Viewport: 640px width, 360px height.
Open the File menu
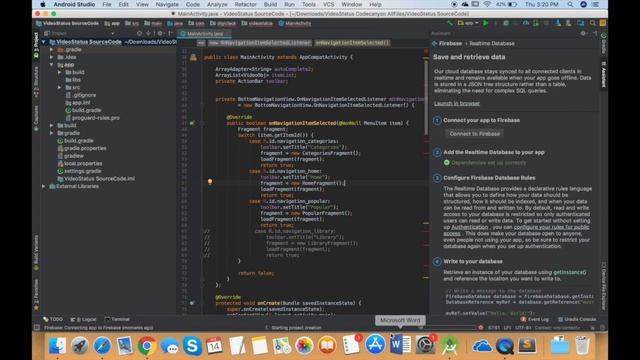pyautogui.click(x=107, y=4)
